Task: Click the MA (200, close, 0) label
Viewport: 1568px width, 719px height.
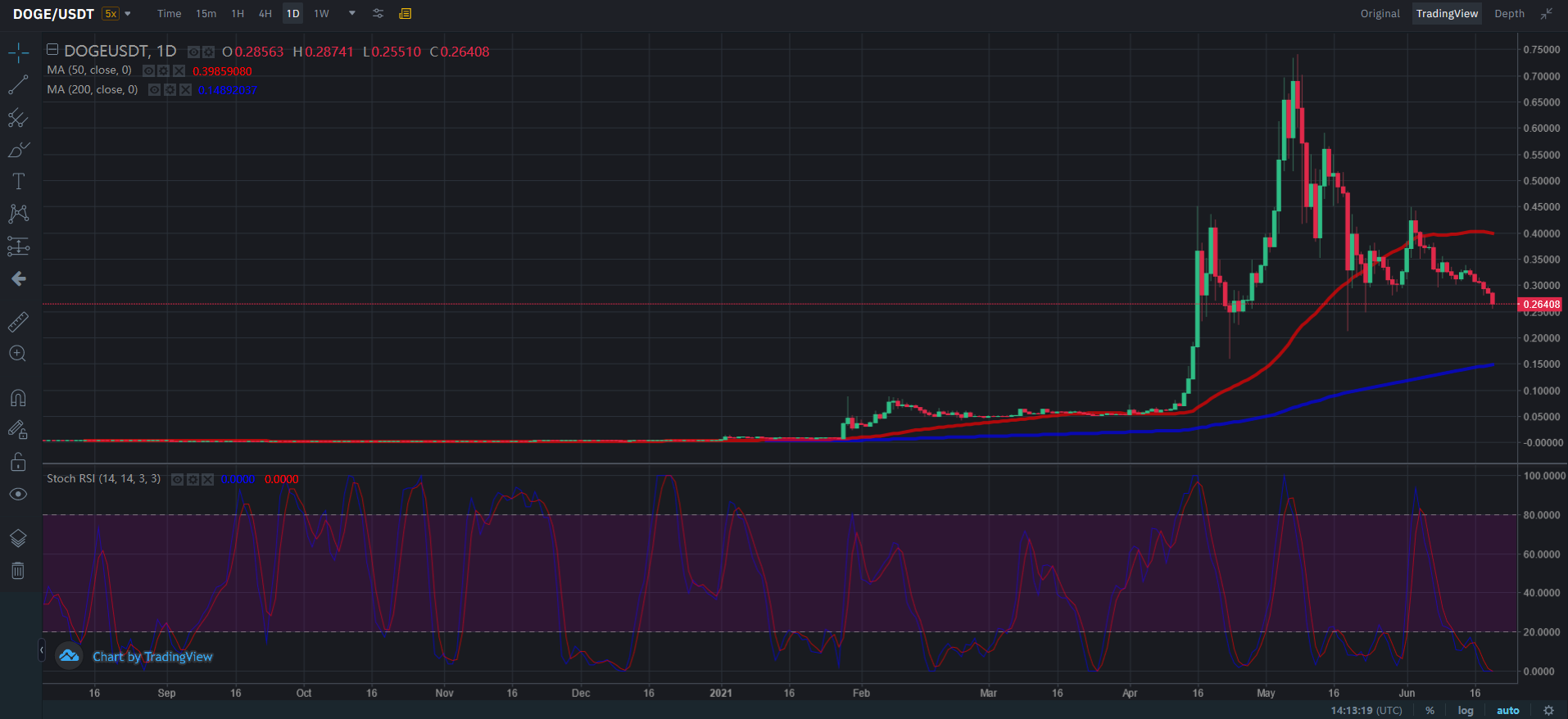Action: (x=93, y=89)
